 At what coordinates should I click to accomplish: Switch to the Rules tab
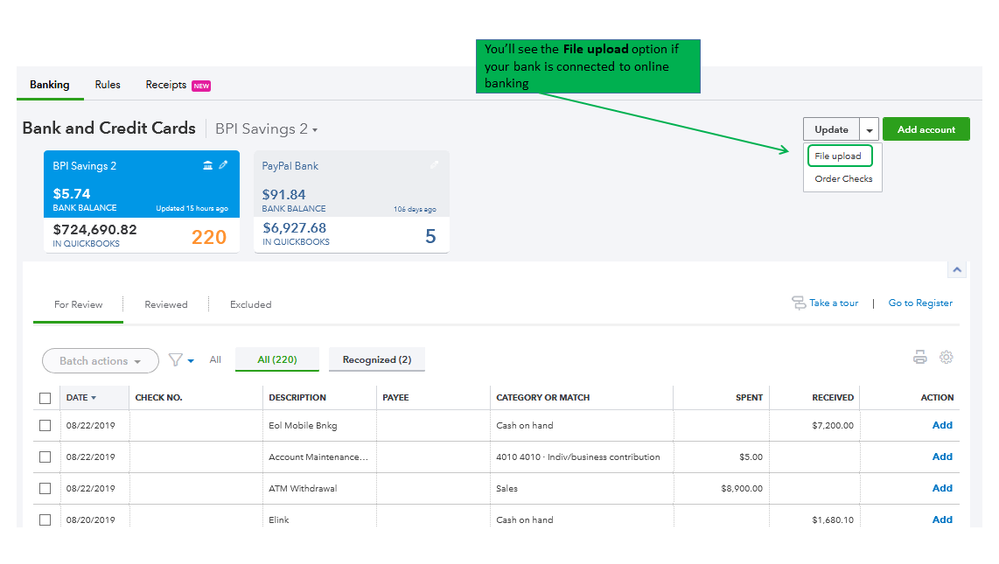[108, 85]
